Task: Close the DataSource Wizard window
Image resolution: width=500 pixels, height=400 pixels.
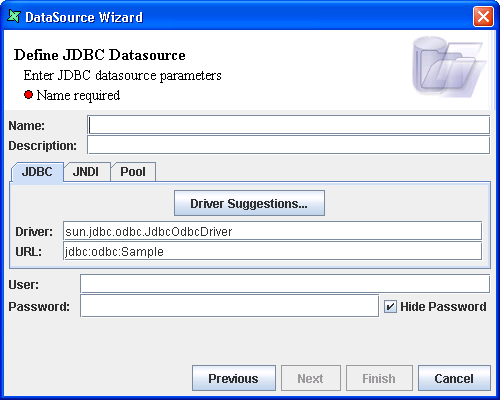Action: coord(483,16)
